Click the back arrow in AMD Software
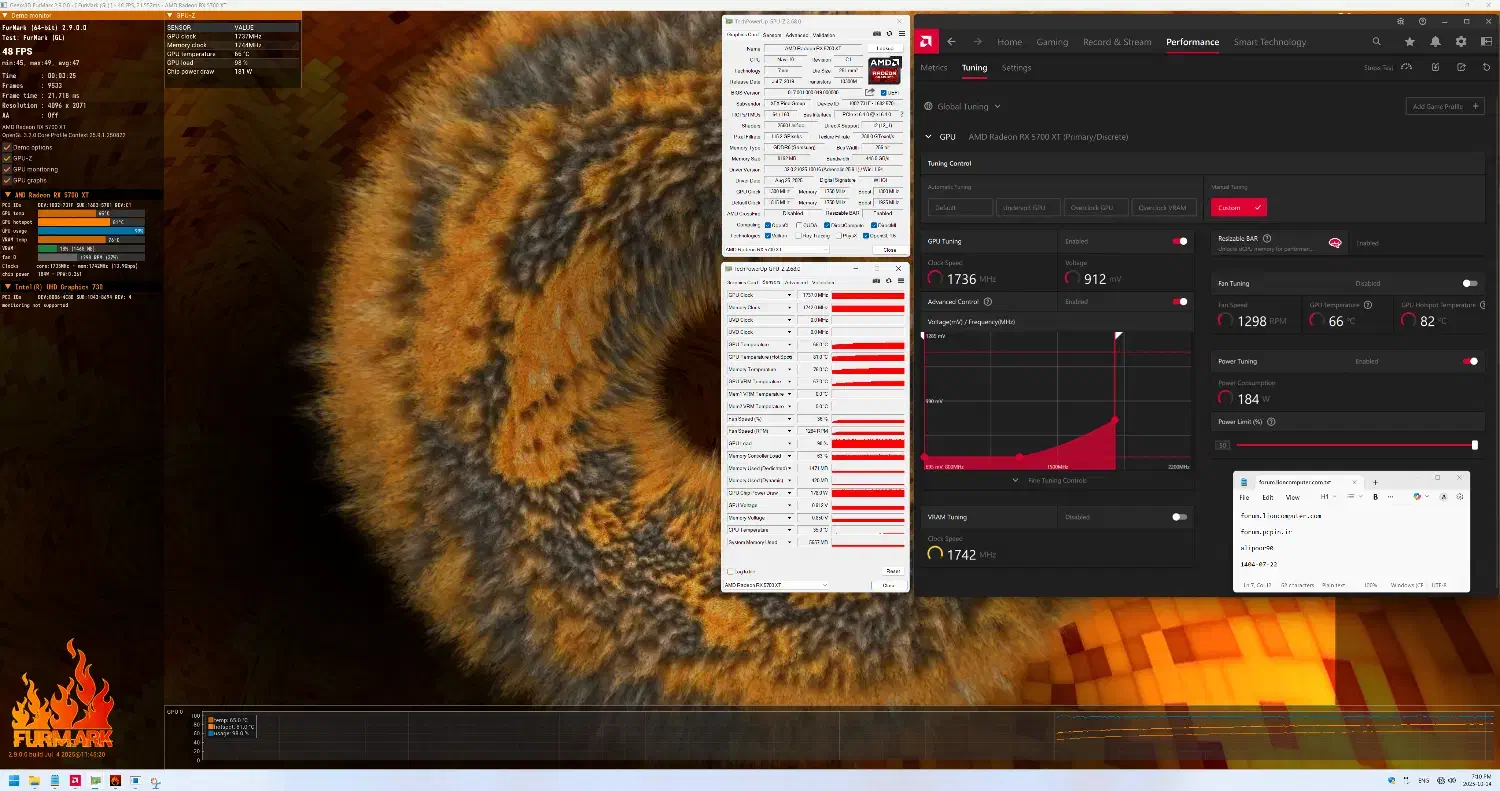This screenshot has width=1500, height=791. click(x=952, y=42)
